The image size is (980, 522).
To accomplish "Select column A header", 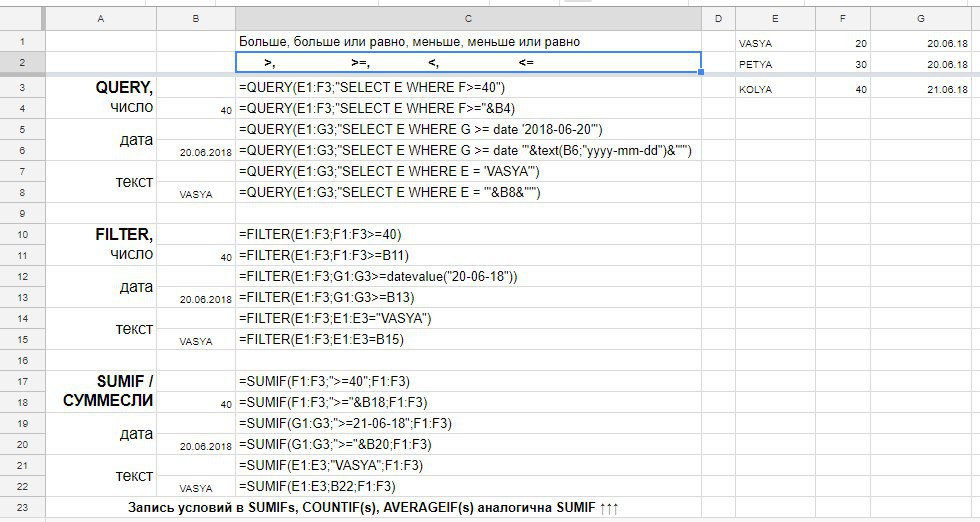I will 101,19.
